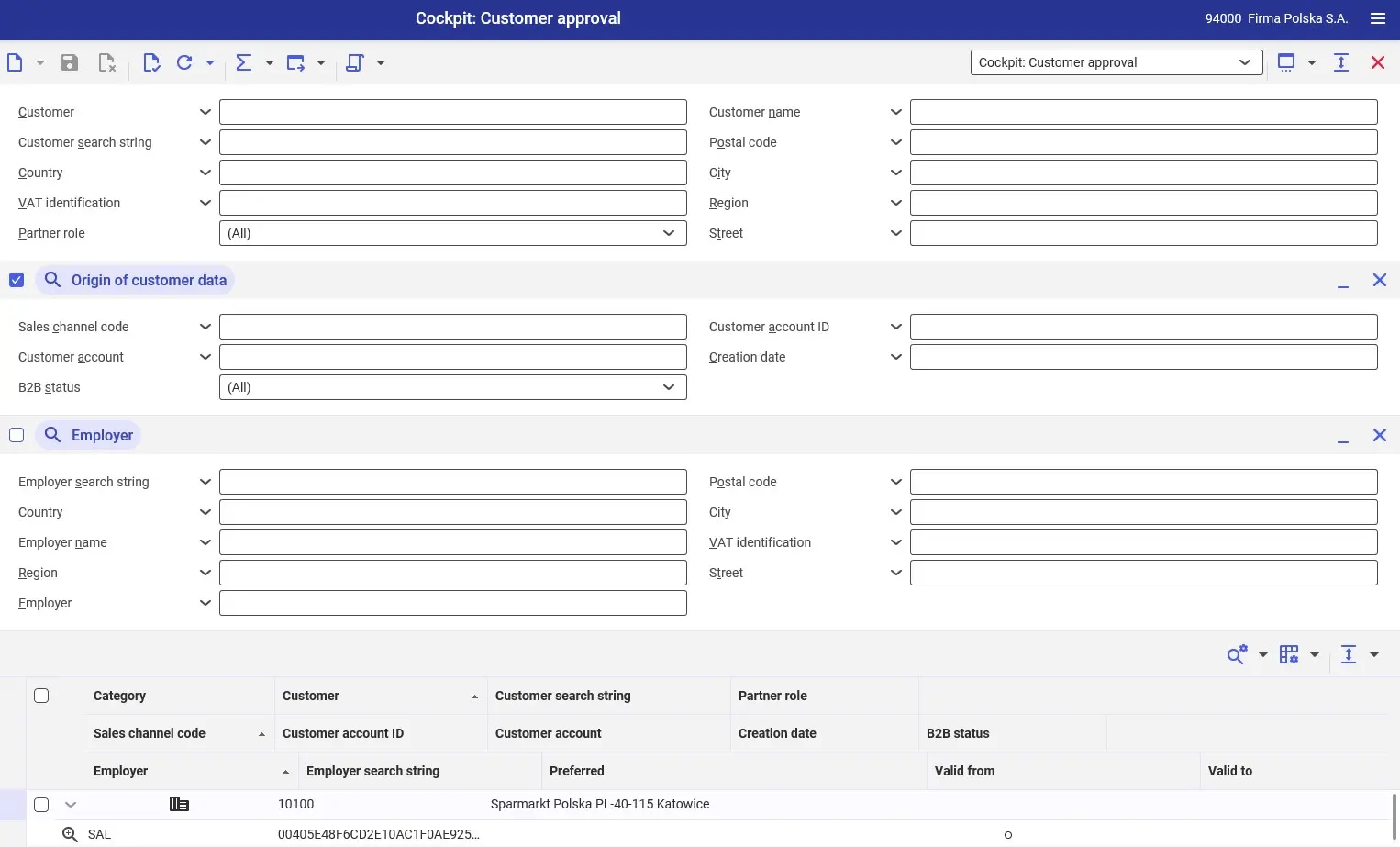Click the Employer section search button

point(88,435)
